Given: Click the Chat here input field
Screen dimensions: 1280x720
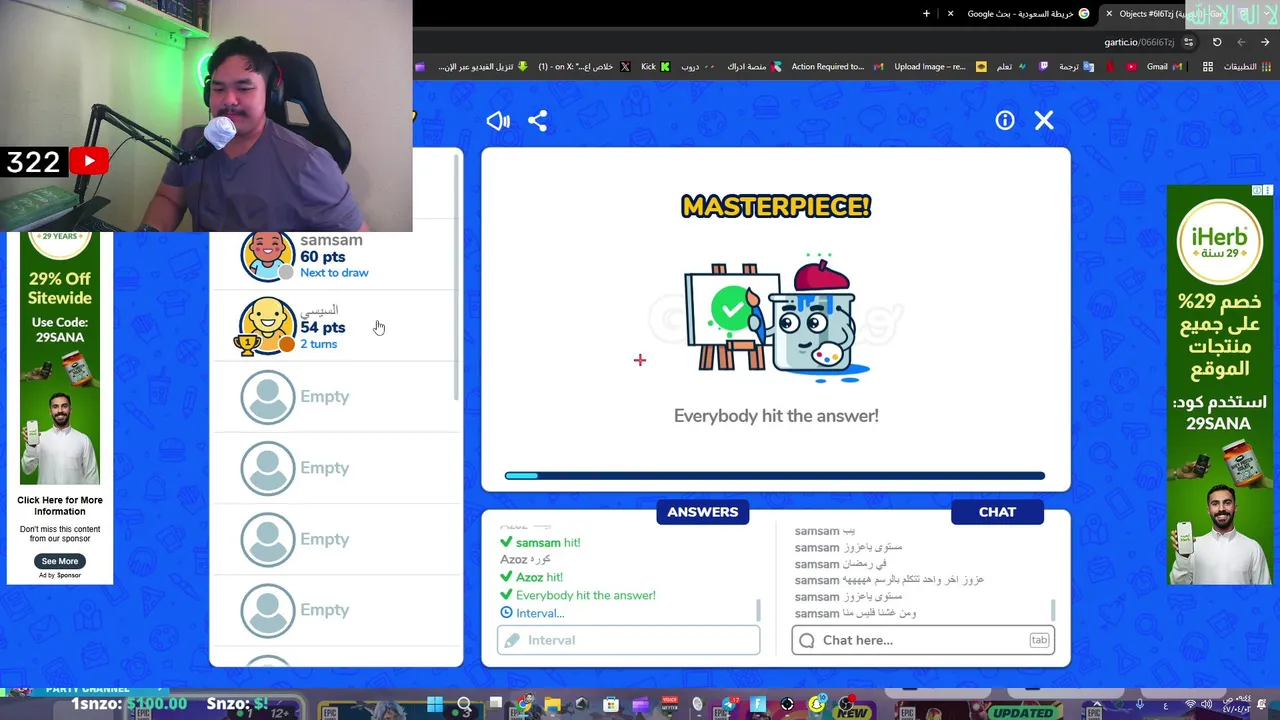Looking at the screenshot, I should (922, 640).
